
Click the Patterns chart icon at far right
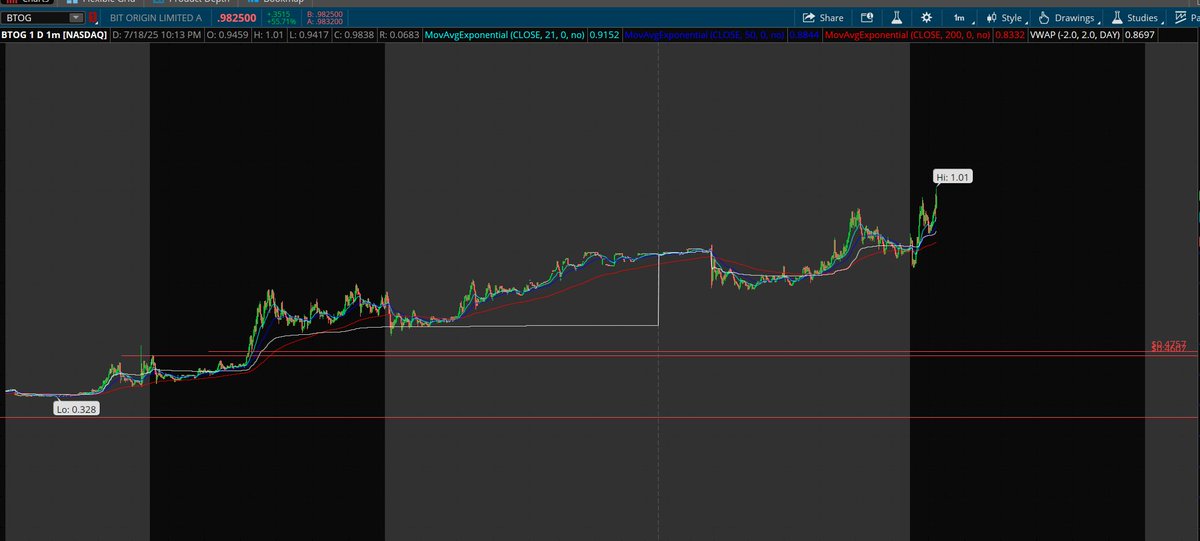click(x=1180, y=18)
